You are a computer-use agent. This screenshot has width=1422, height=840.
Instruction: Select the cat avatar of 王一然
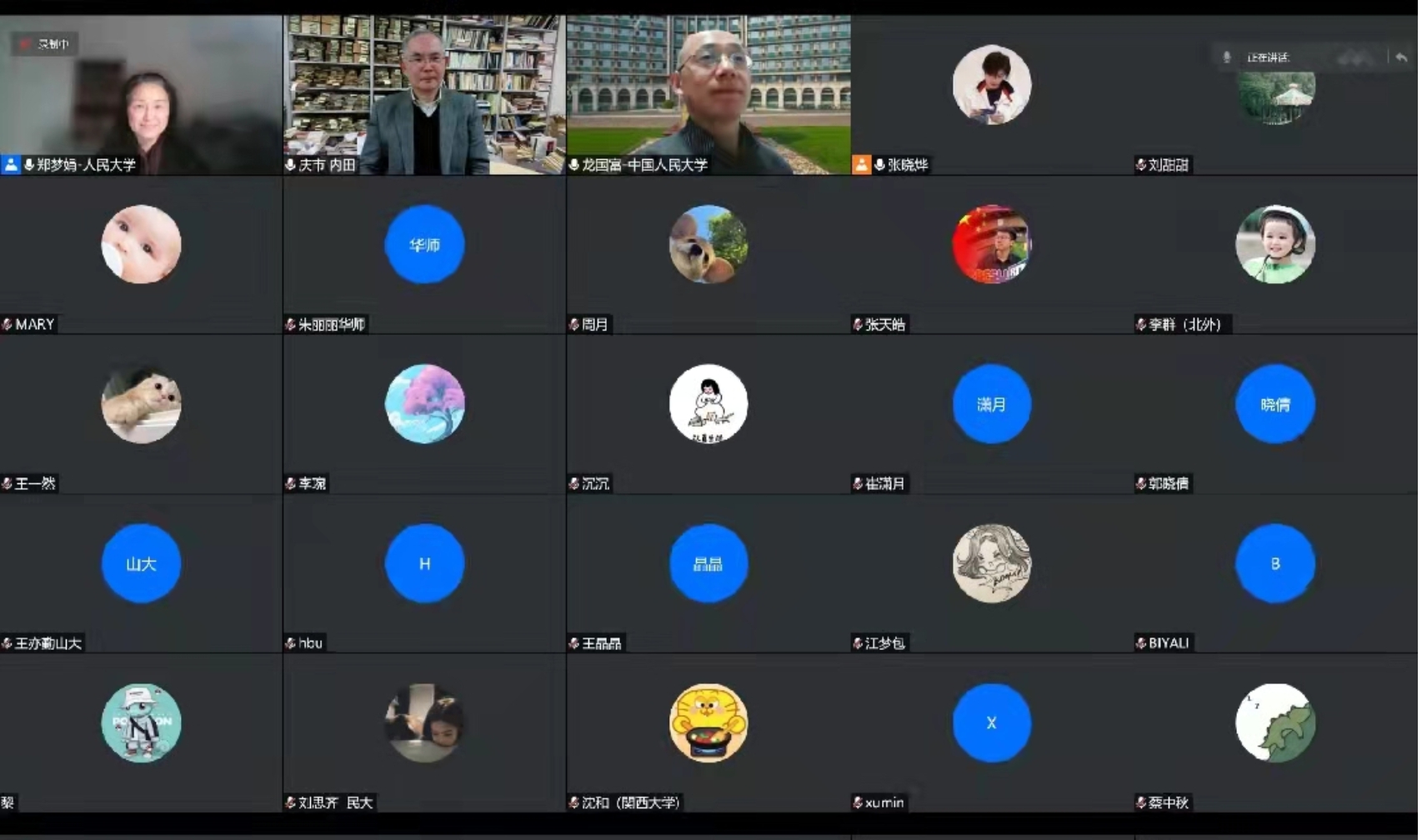(141, 404)
